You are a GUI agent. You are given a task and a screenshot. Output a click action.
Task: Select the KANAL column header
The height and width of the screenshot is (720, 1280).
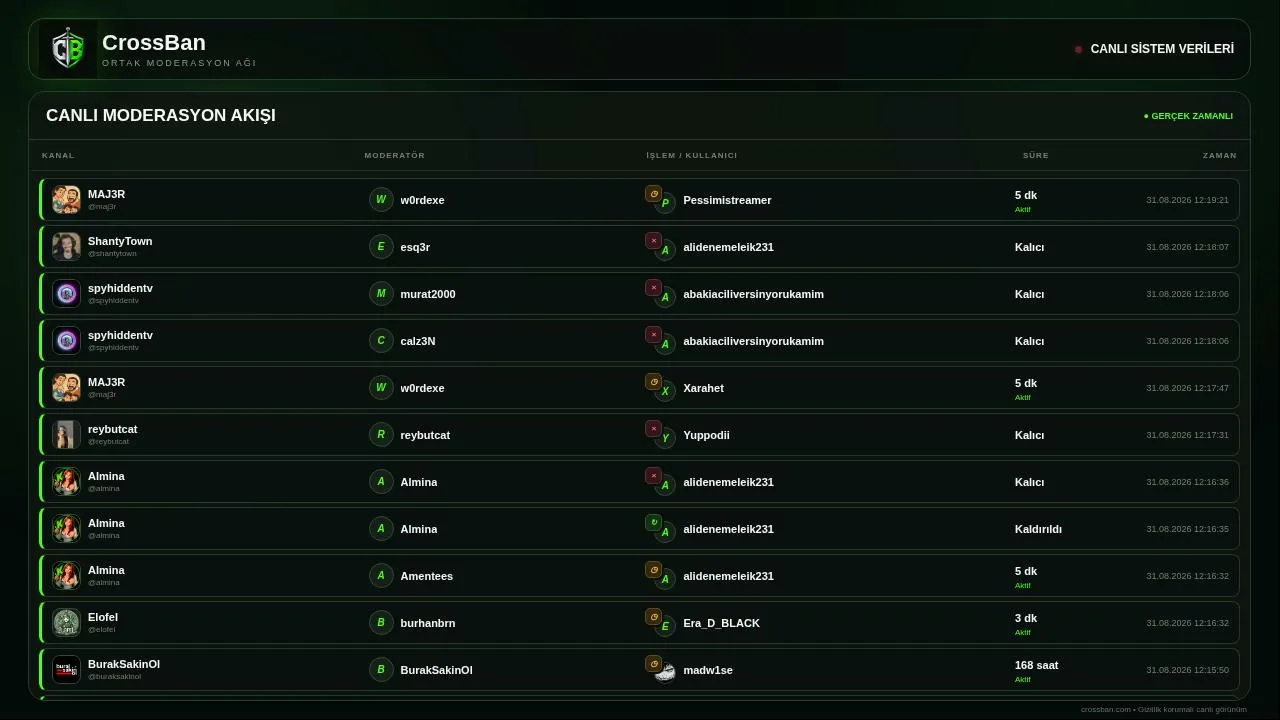pos(58,155)
